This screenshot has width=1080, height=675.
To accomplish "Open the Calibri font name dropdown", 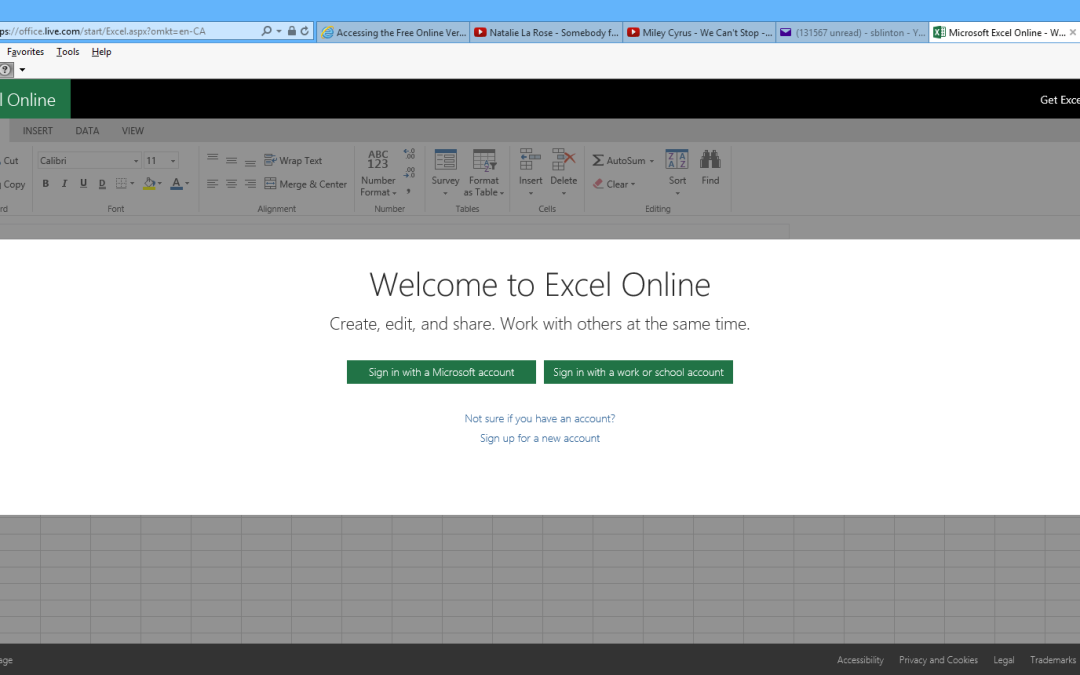I will tap(136, 161).
